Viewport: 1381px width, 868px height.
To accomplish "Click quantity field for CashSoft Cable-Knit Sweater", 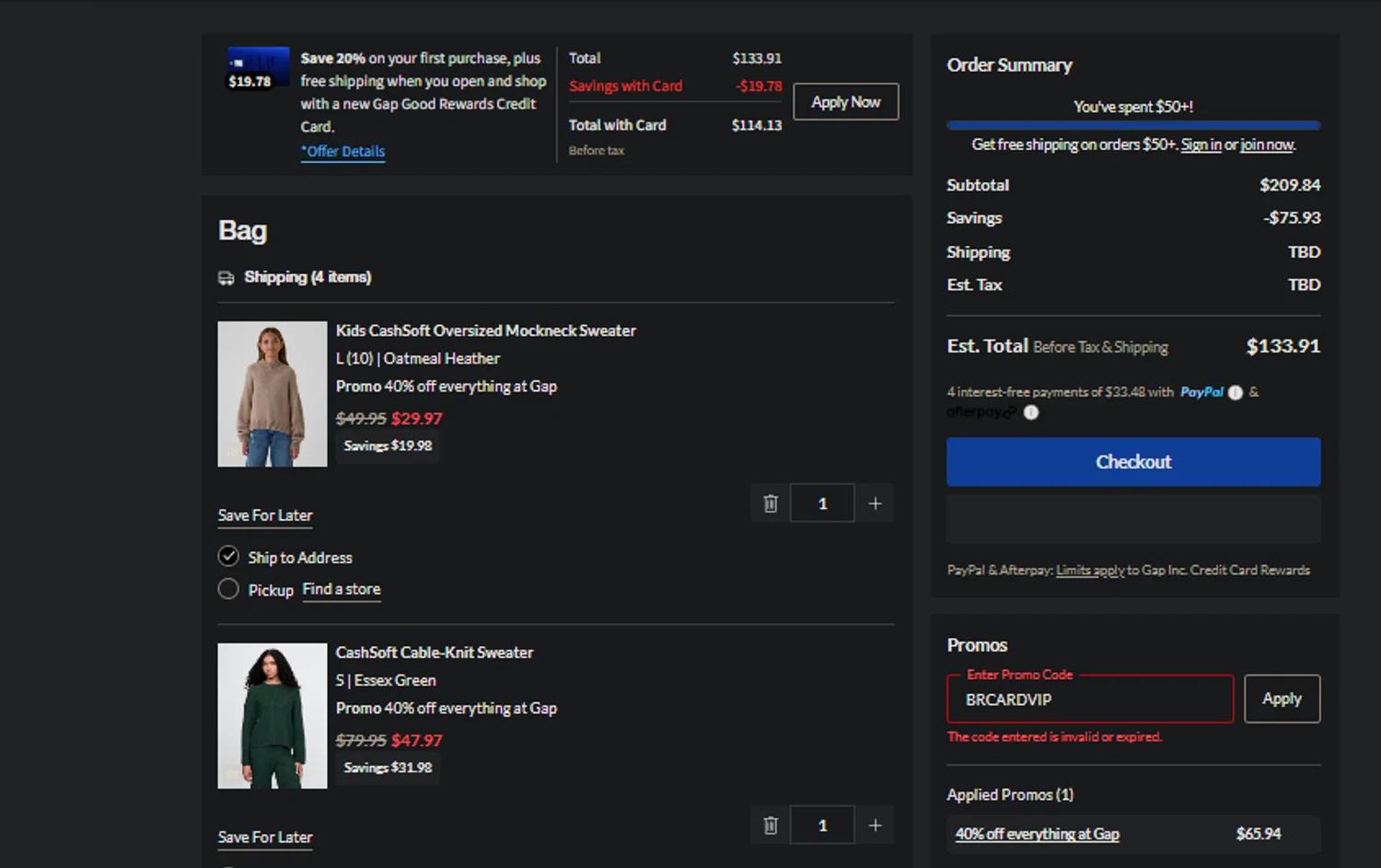I will pyautogui.click(x=822, y=826).
